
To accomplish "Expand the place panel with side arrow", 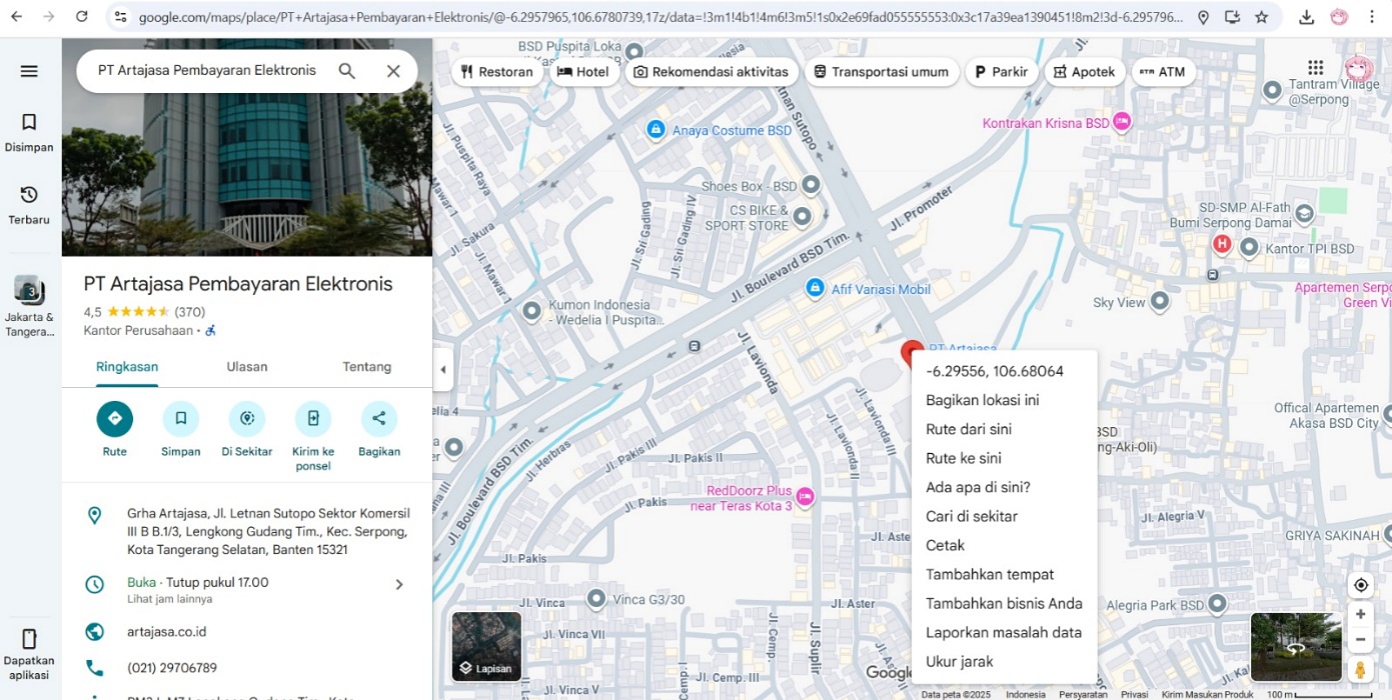I will (443, 369).
